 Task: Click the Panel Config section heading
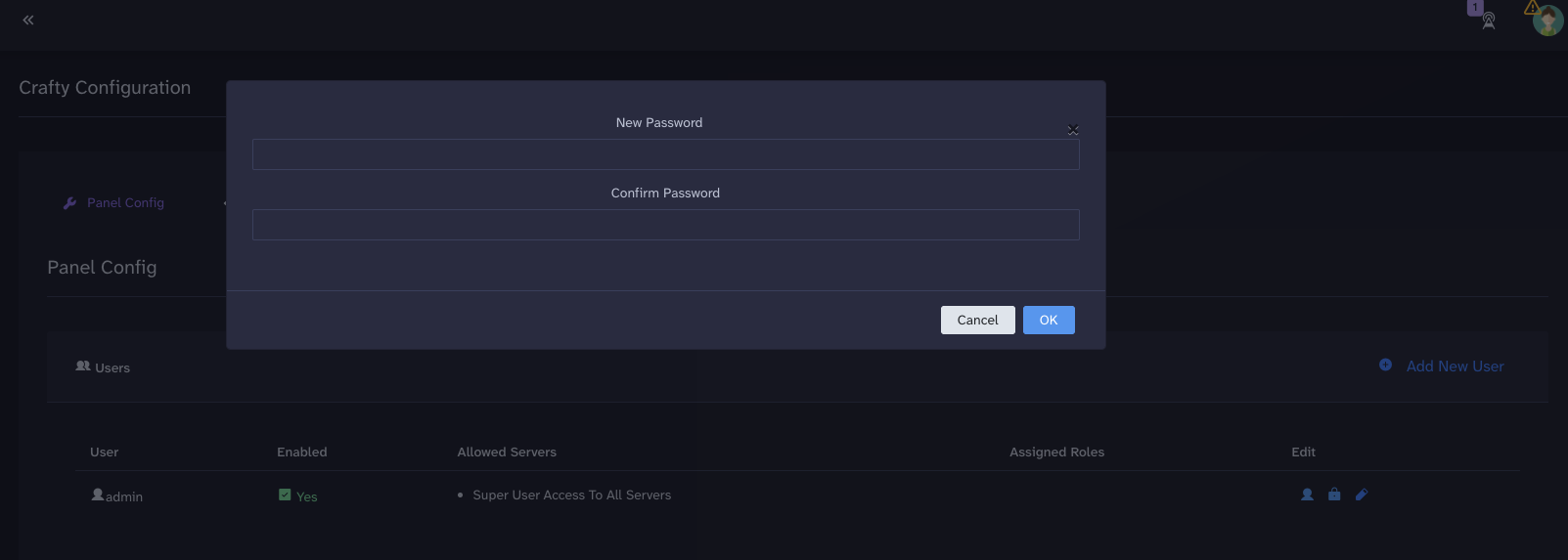(102, 268)
